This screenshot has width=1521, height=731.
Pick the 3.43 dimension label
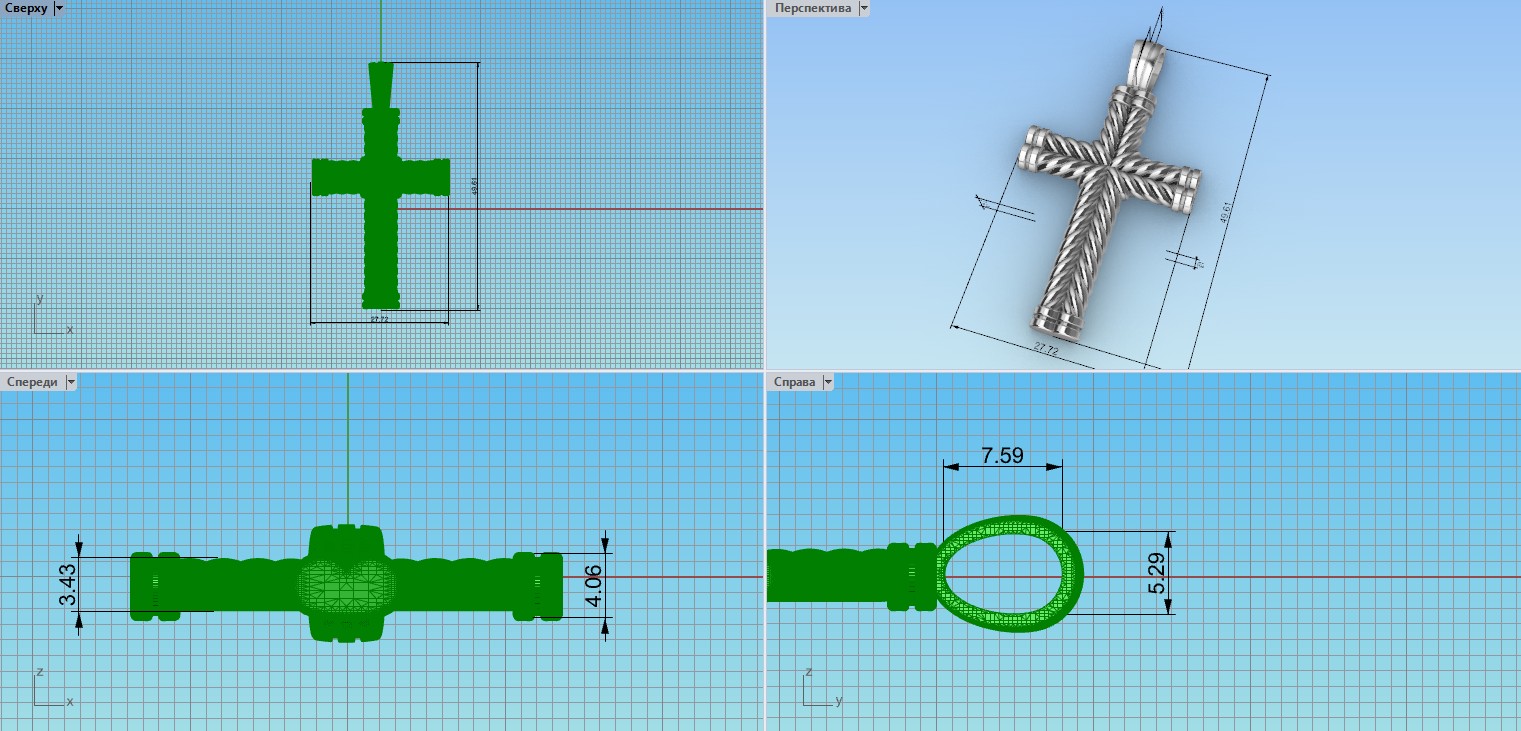pos(68,585)
